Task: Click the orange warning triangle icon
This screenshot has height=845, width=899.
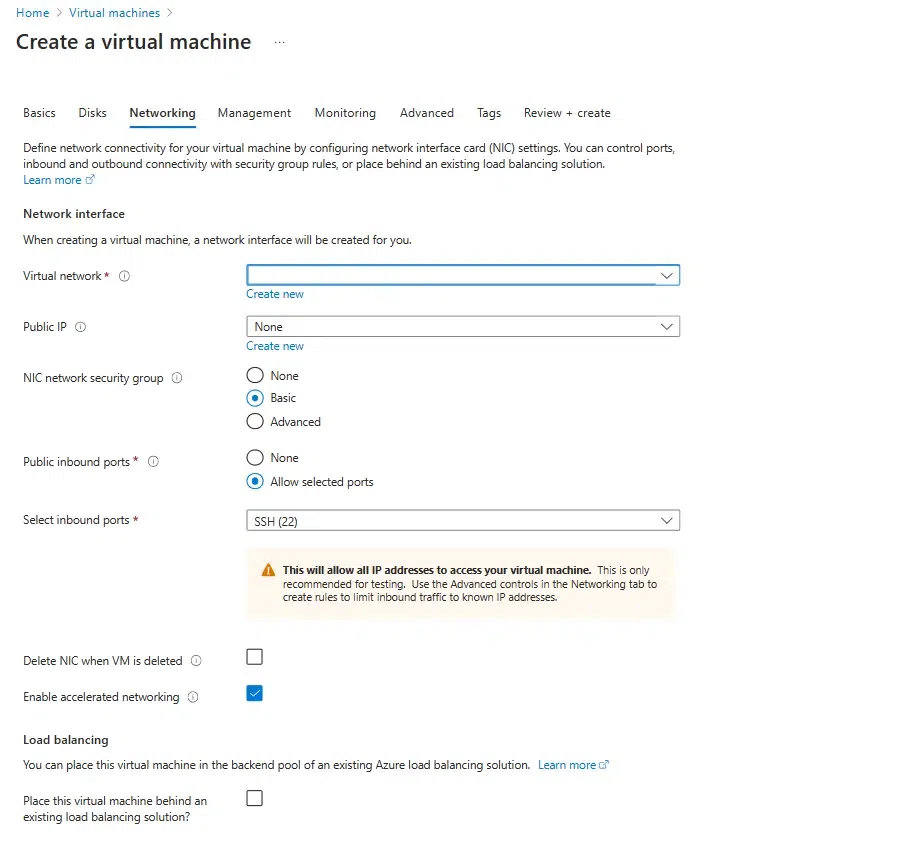Action: tap(268, 570)
